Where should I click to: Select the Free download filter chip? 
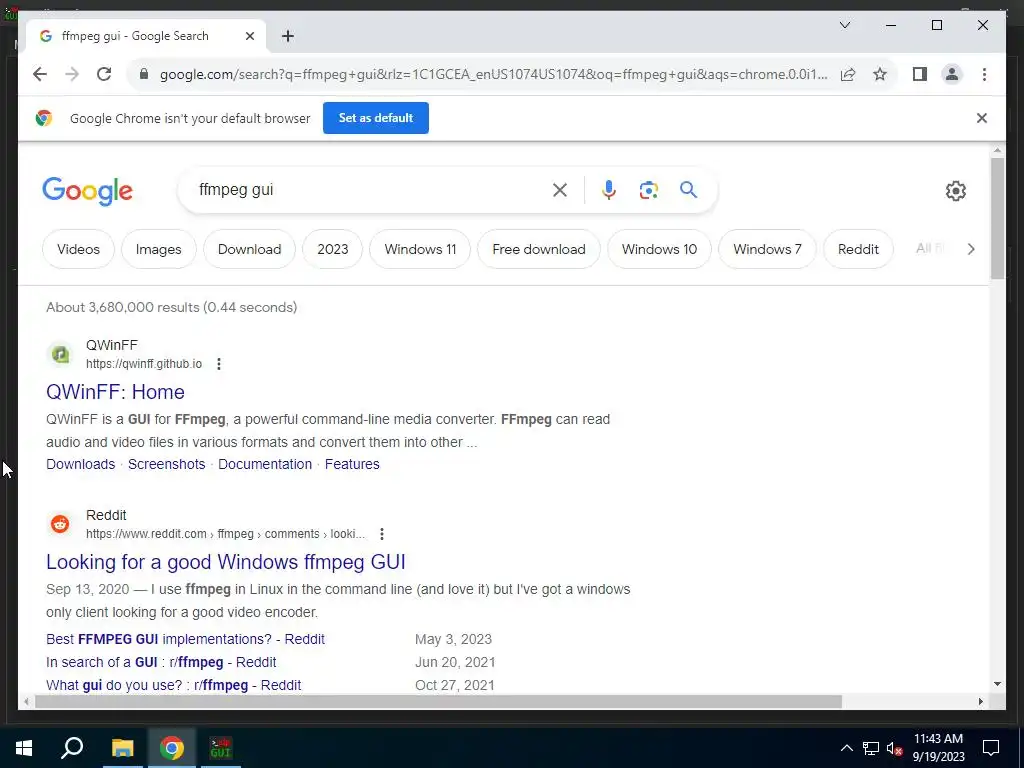pos(539,249)
